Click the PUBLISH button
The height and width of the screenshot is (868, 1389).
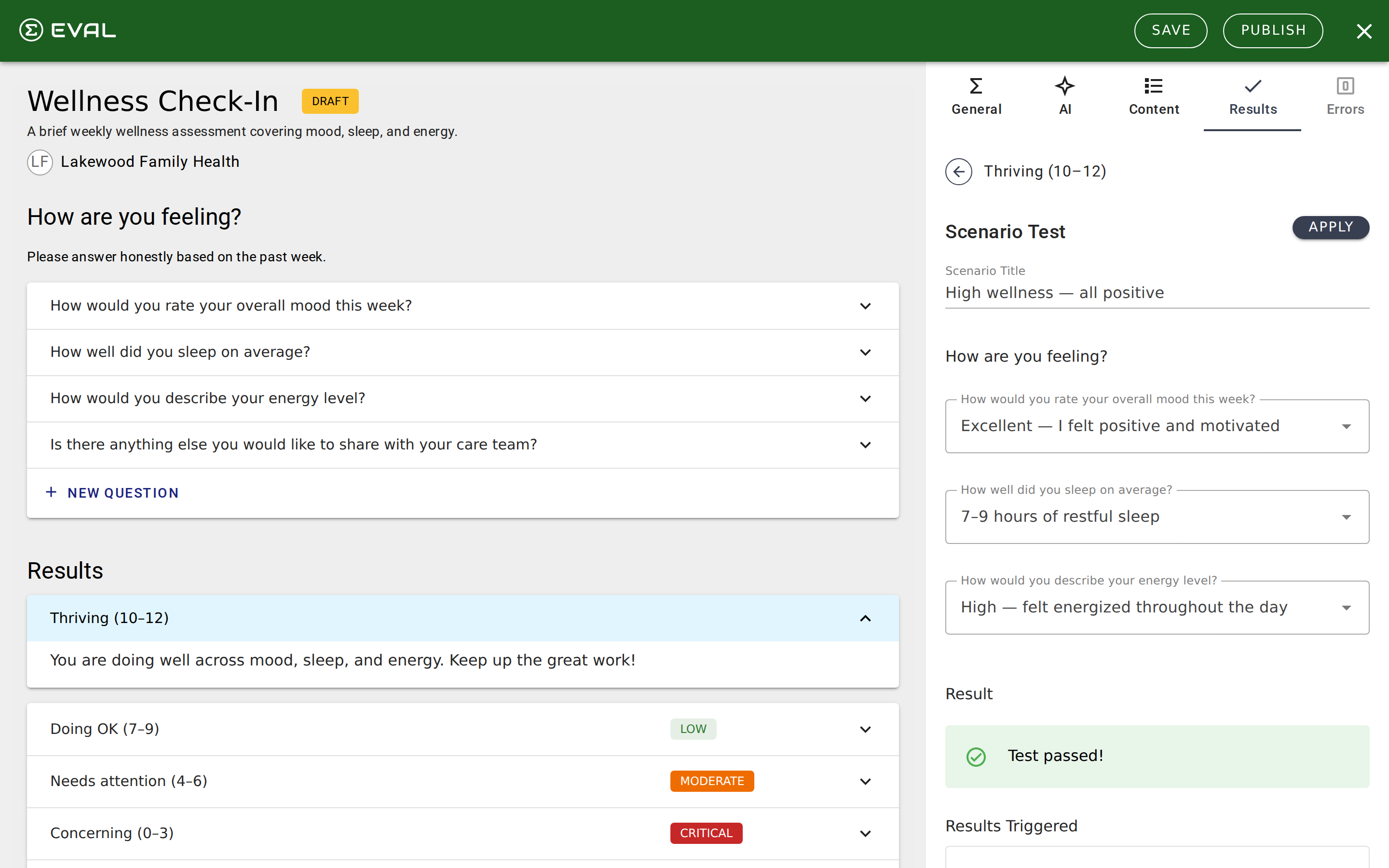click(x=1273, y=30)
